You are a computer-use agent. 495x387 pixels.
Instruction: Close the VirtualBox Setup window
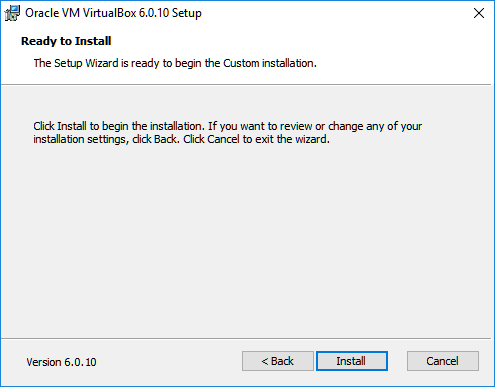(x=479, y=13)
